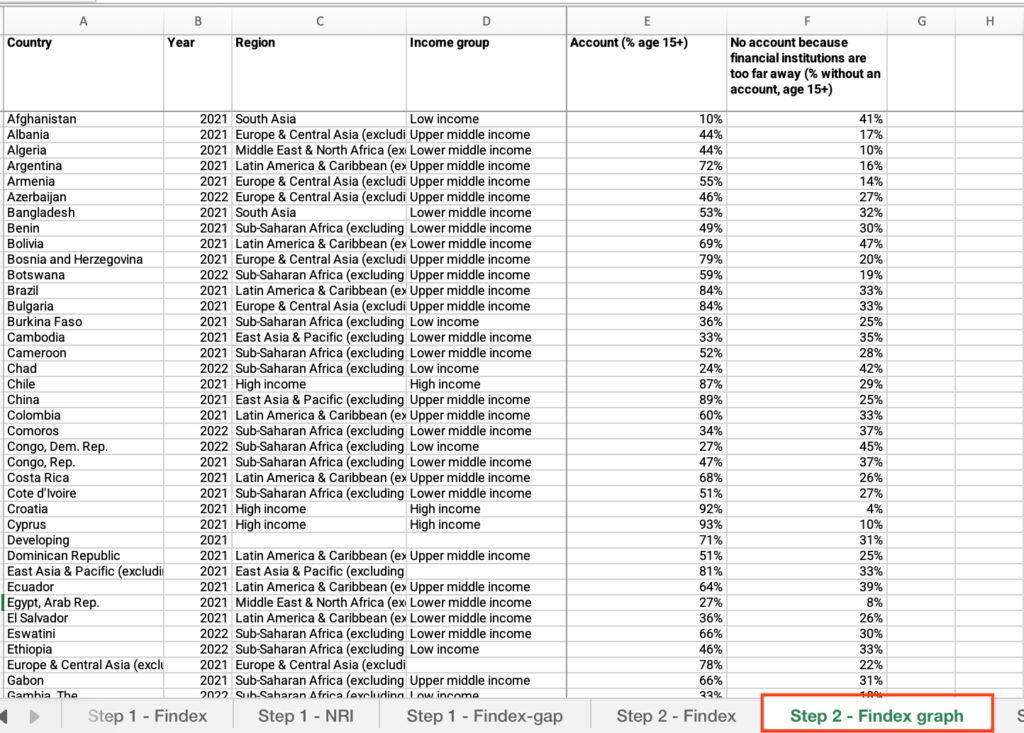
Task: Select column B header
Action: click(198, 22)
